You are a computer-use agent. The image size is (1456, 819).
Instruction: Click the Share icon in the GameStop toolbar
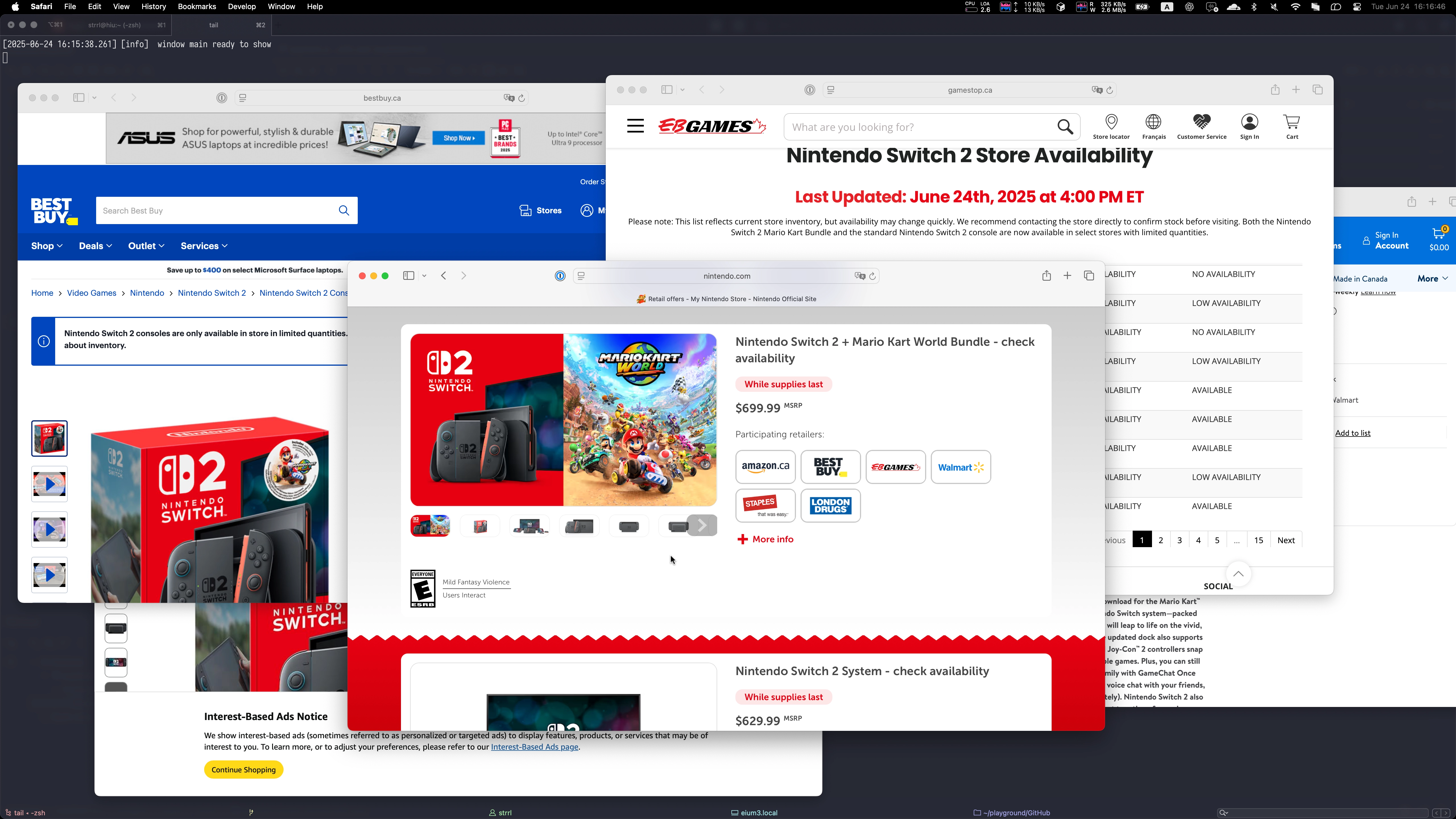[1275, 89]
